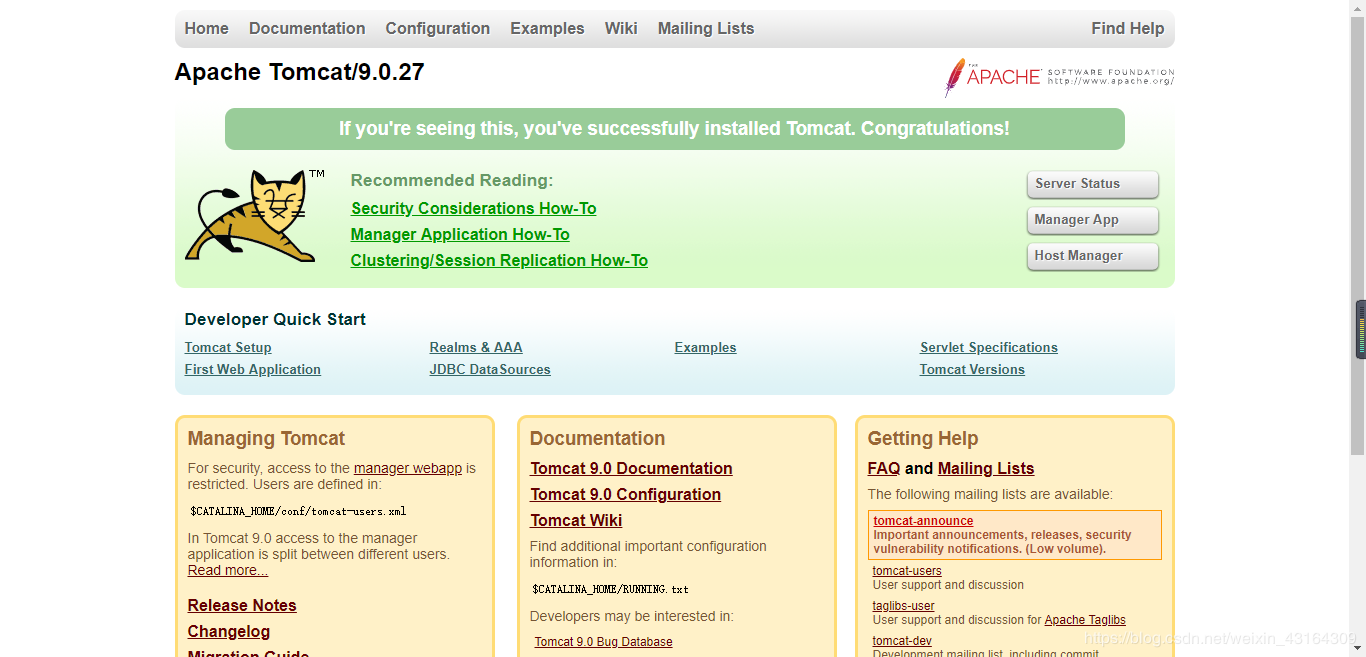
Task: Open Manager Application How-To link
Action: tap(460, 234)
